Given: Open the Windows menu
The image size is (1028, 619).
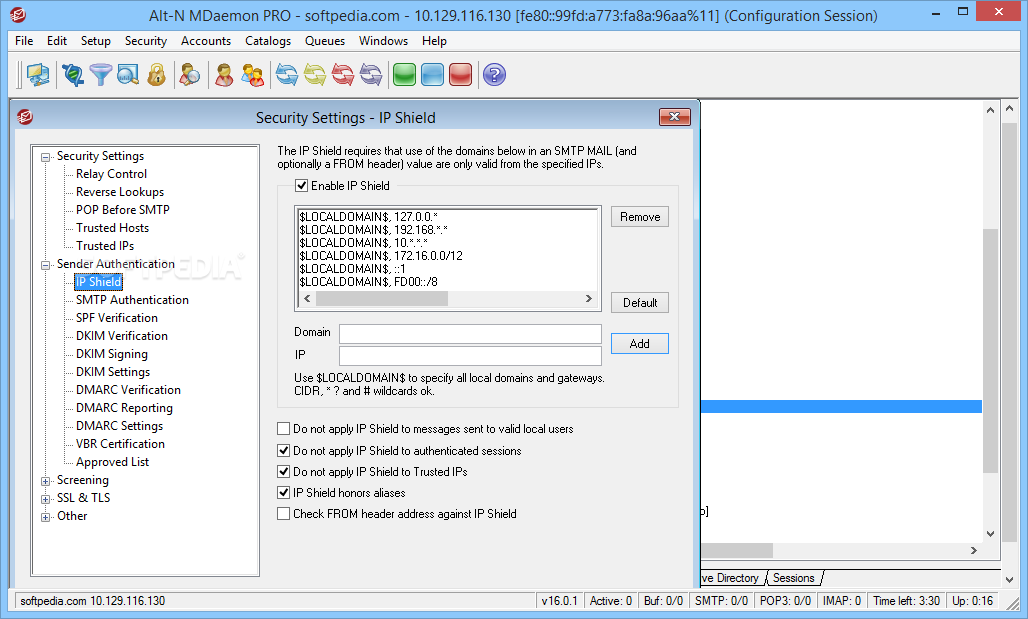Looking at the screenshot, I should tap(384, 41).
